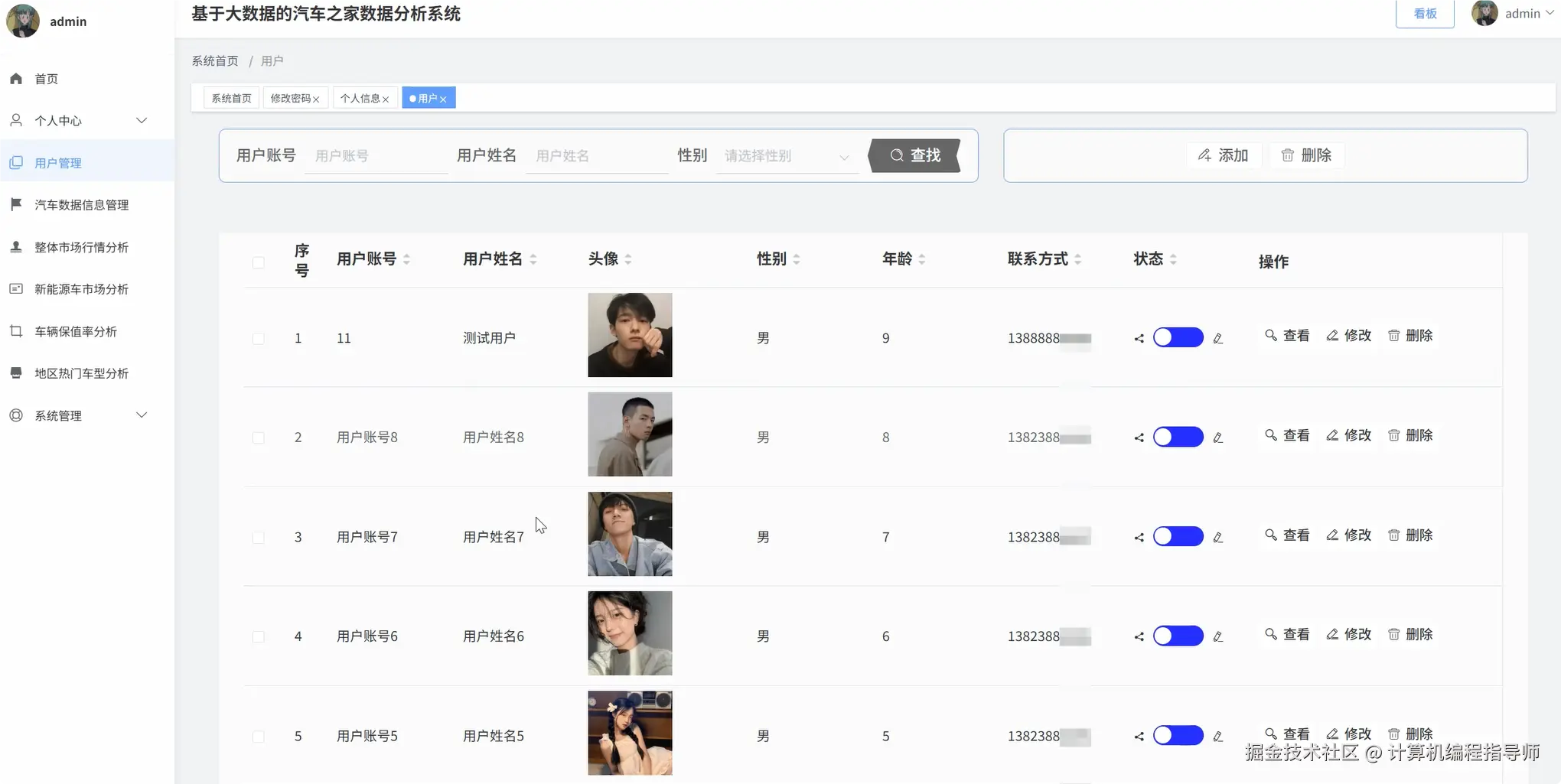This screenshot has height=784, width=1561.
Task: Click the share icon in 用户账号6 row
Action: coord(1139,636)
